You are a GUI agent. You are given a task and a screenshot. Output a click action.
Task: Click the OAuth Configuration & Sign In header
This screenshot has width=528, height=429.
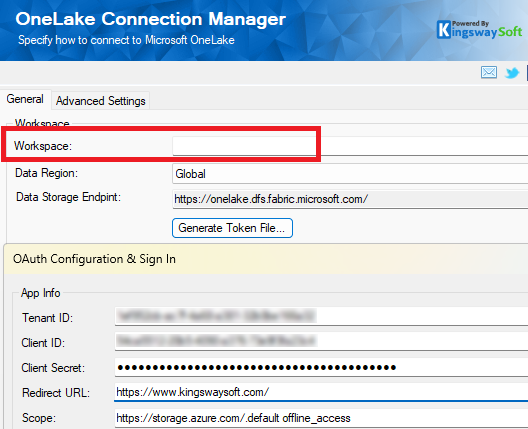tap(94, 259)
